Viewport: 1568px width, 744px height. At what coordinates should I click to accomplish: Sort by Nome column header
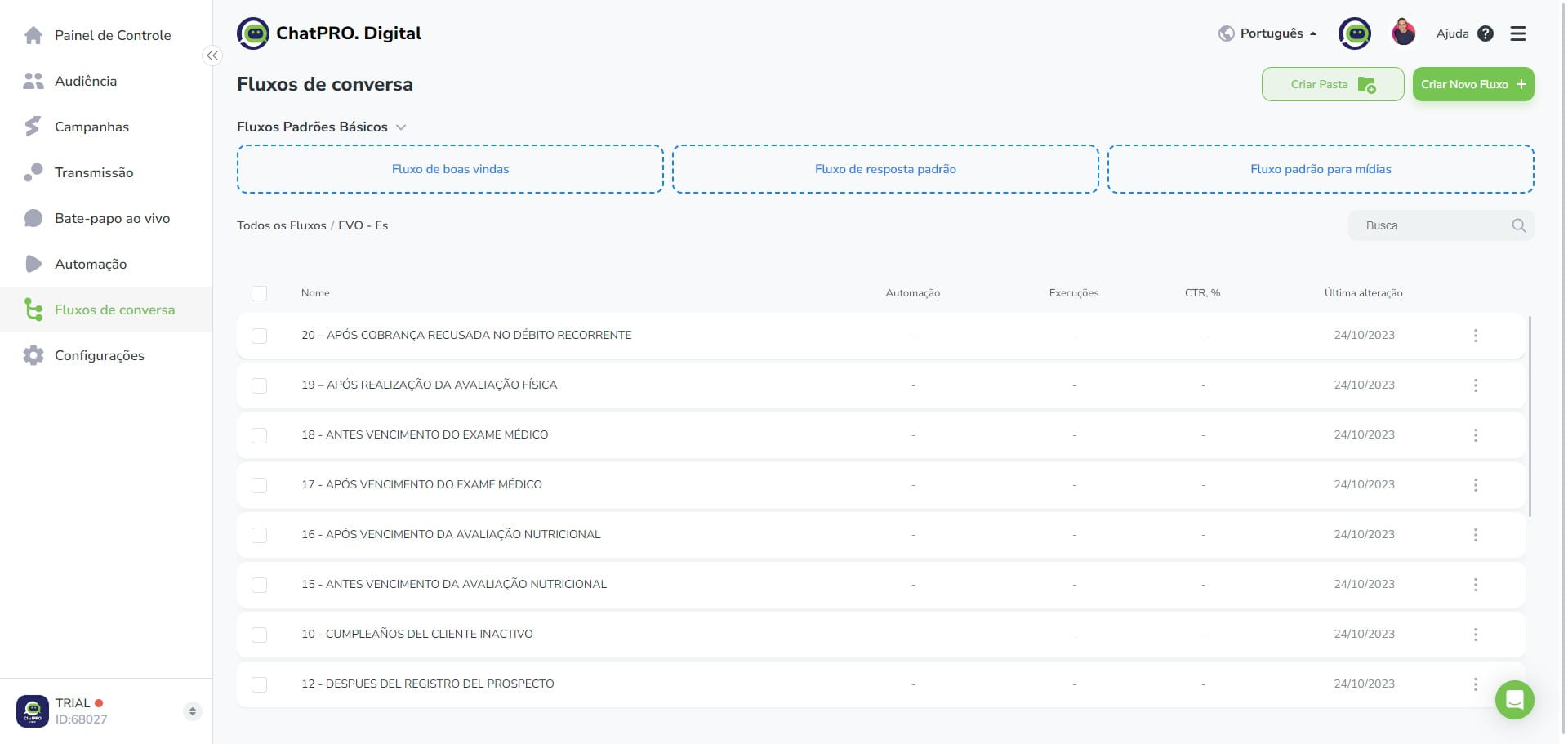pyautogui.click(x=315, y=293)
